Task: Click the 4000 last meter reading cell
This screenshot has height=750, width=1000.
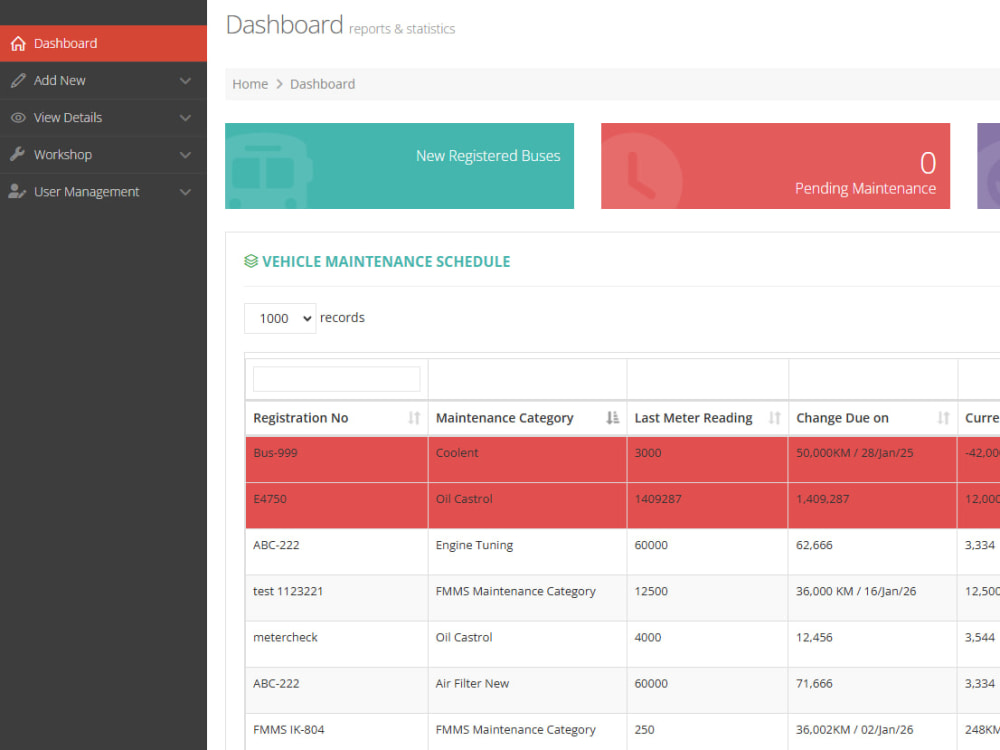Action: point(708,643)
